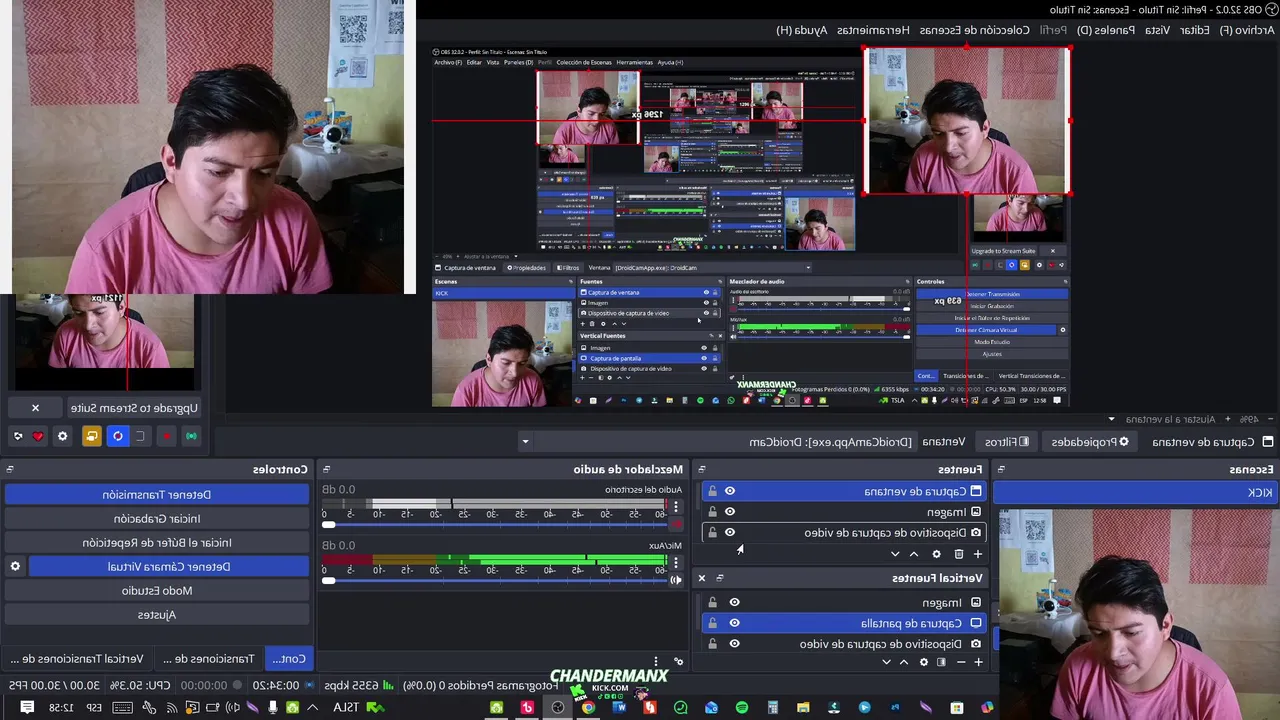1280x720 pixels.
Task: Click Iniciar el Búfer de Repetición
Action: tap(157, 542)
